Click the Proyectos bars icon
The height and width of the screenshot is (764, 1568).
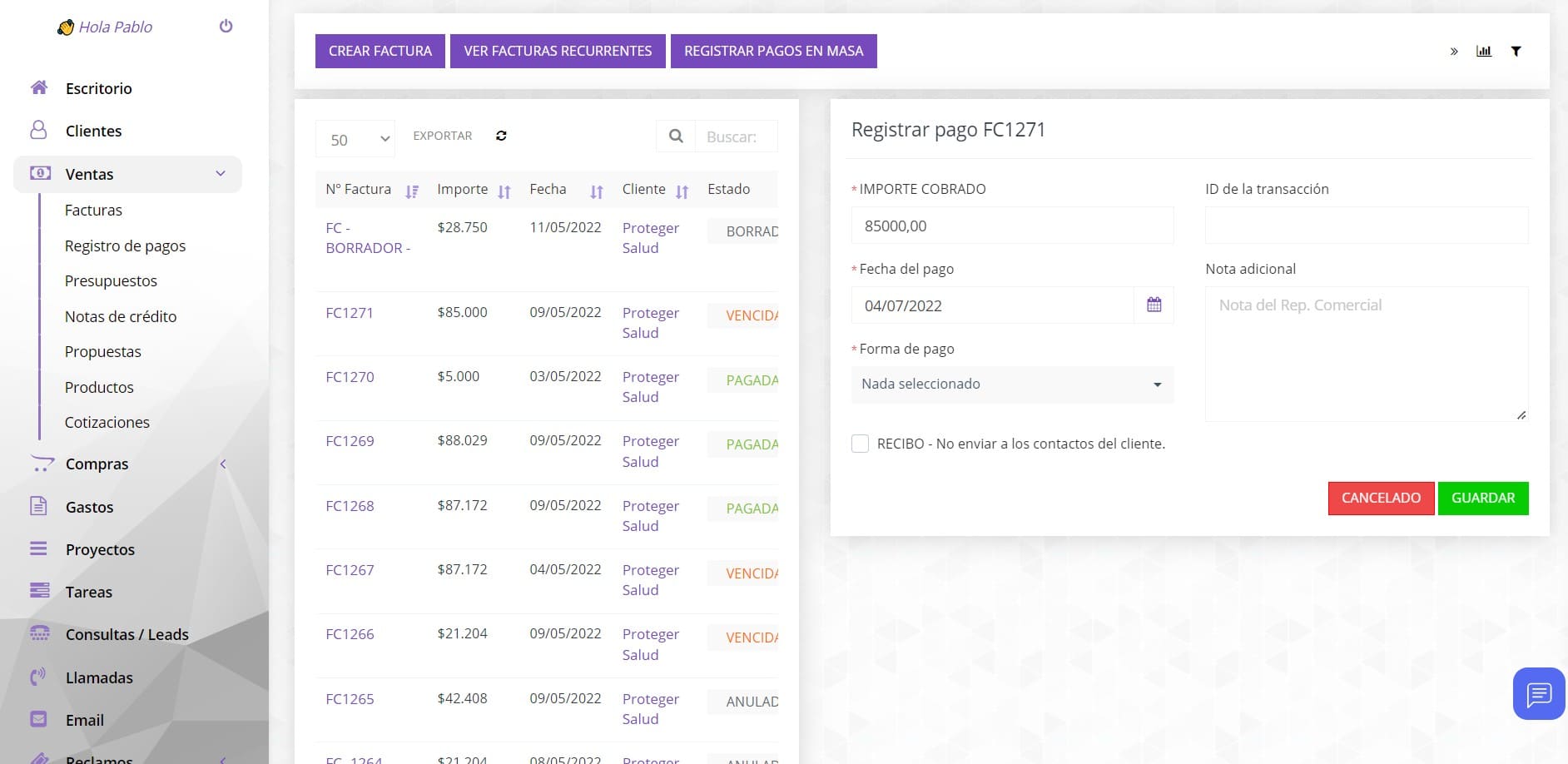click(x=38, y=548)
